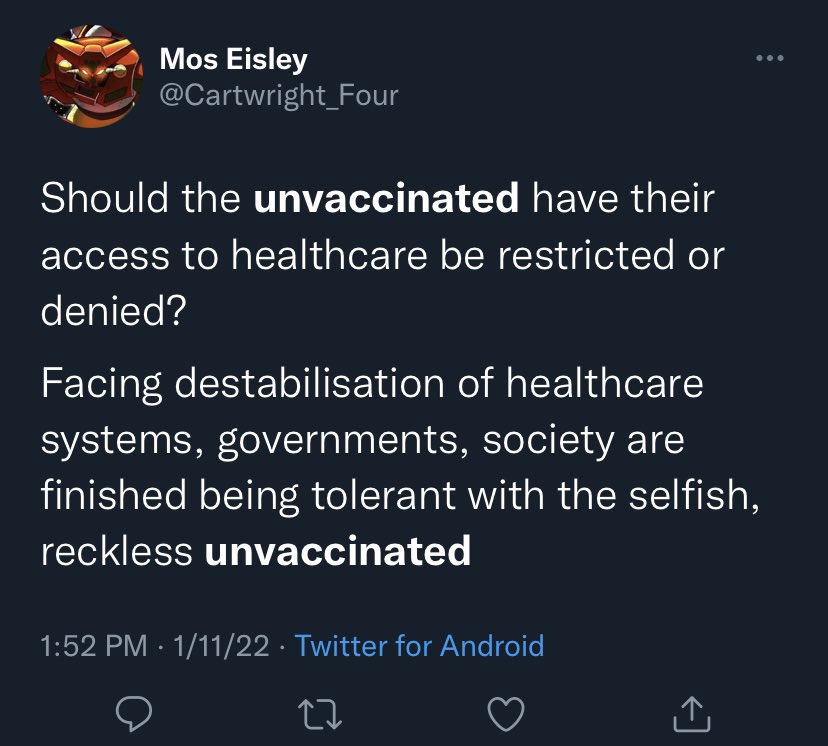Open the Mos Eisley display name

pyautogui.click(x=233, y=59)
